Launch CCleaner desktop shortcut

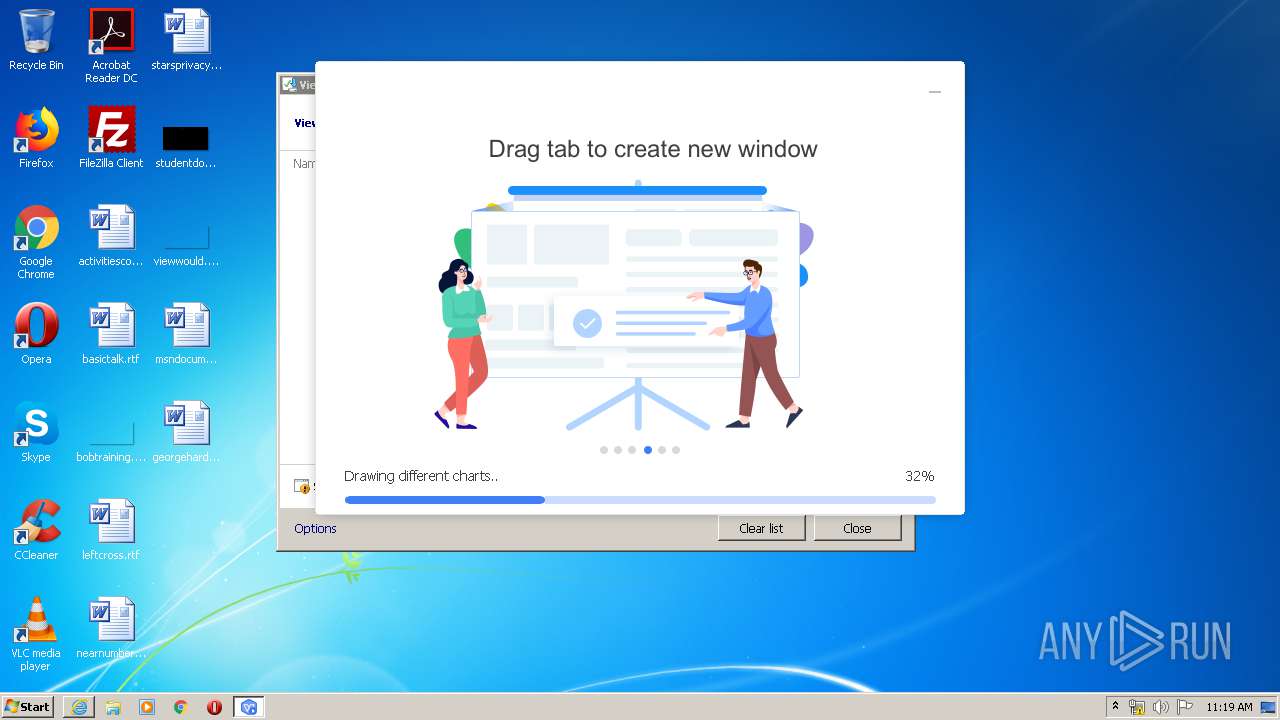36,530
